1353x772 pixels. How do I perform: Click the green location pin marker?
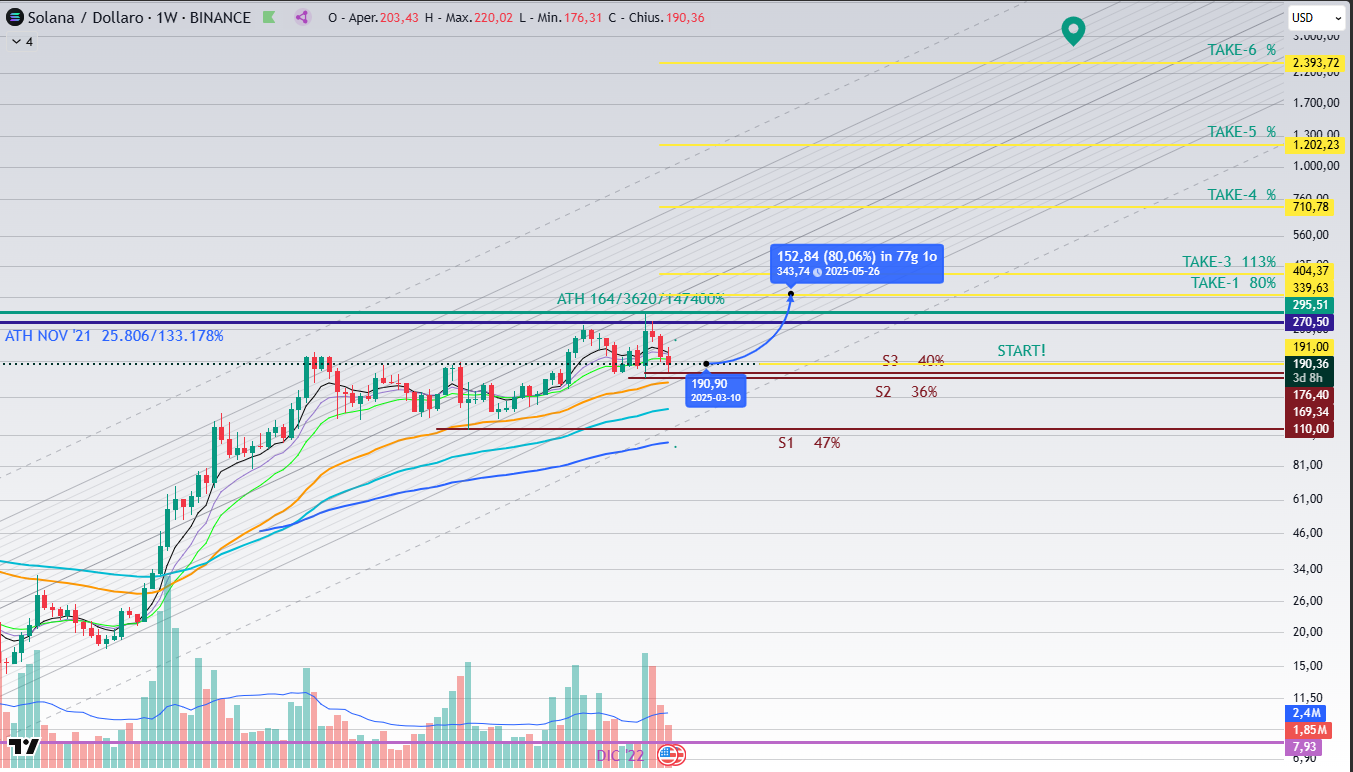pyautogui.click(x=1073, y=31)
